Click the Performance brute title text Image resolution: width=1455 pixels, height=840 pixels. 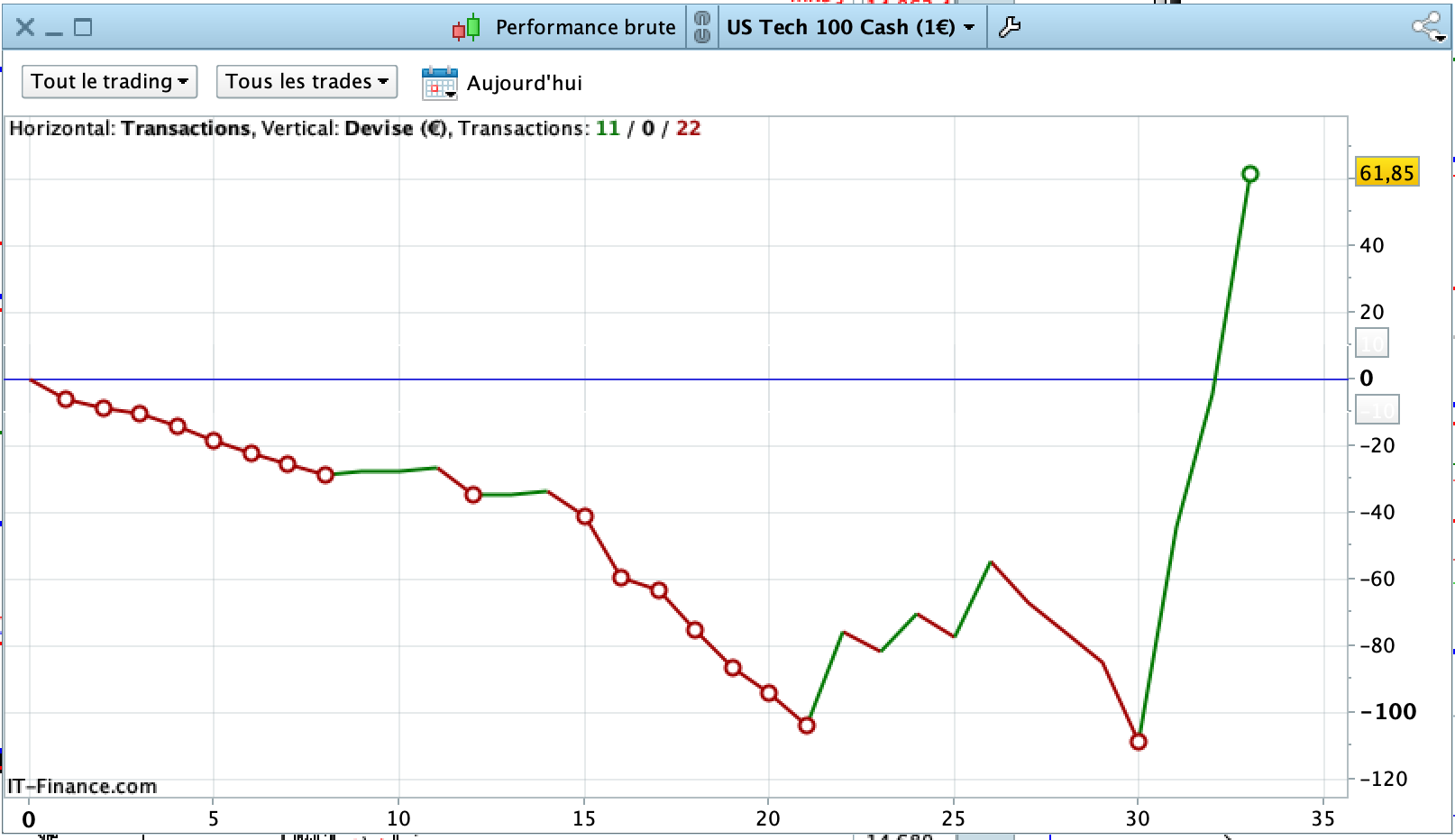click(586, 27)
